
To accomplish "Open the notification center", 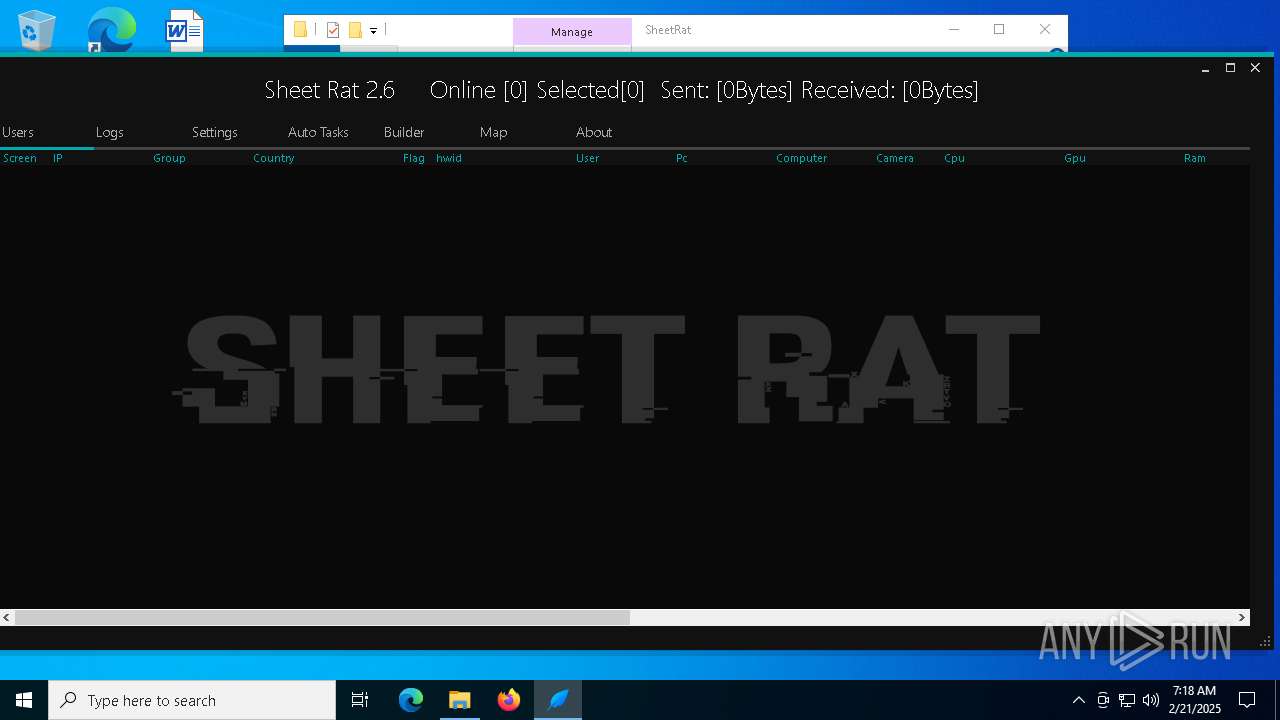I will point(1247,700).
